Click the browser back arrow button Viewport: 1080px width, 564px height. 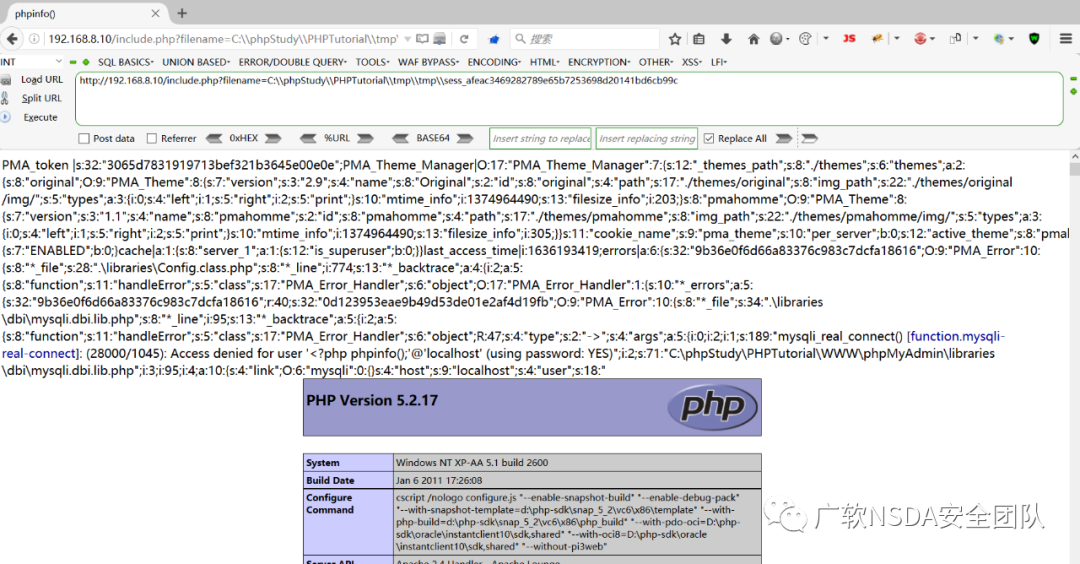[12, 39]
